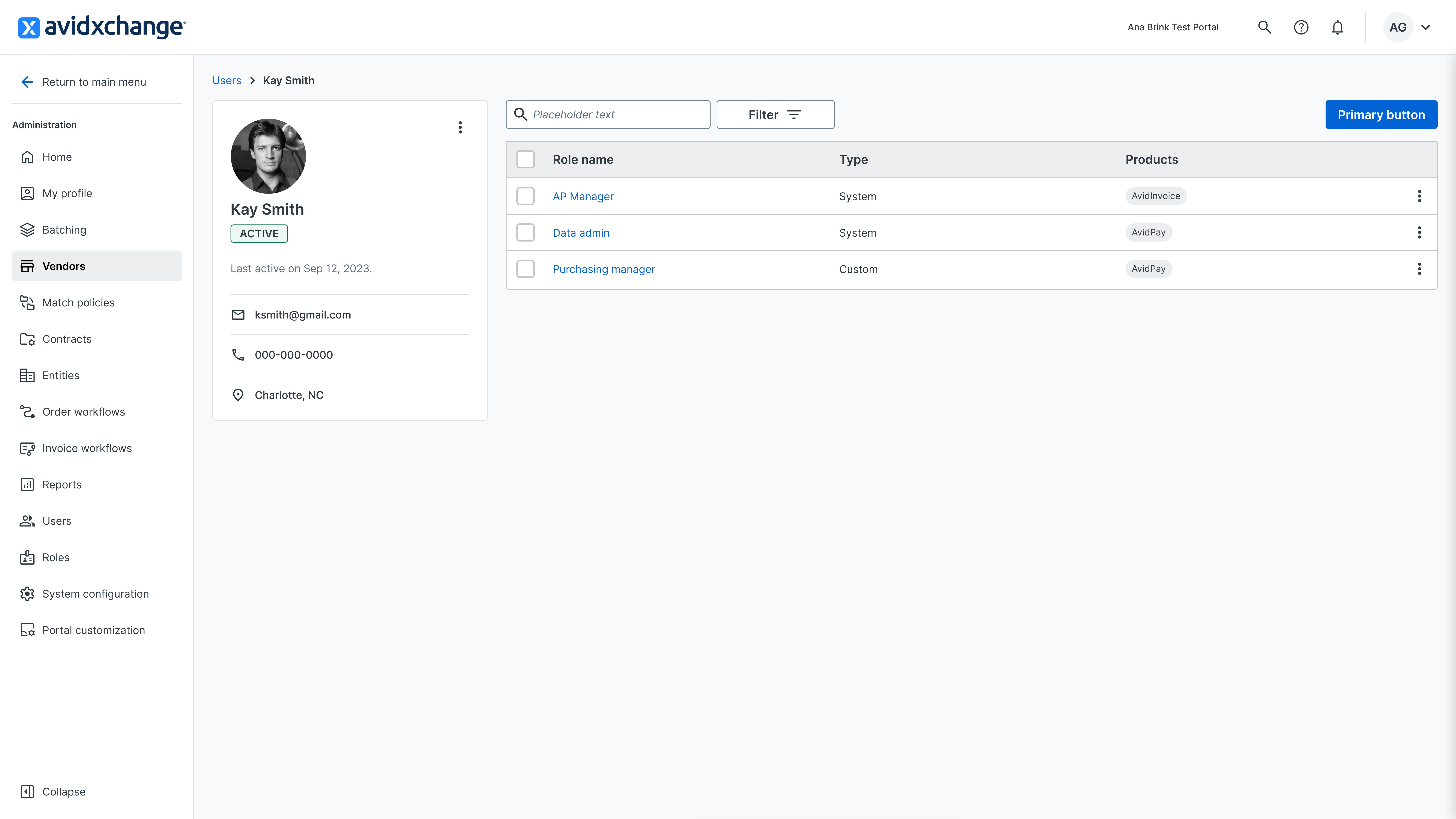The width and height of the screenshot is (1456, 819).
Task: Click the Order workflows icon
Action: coord(27,412)
